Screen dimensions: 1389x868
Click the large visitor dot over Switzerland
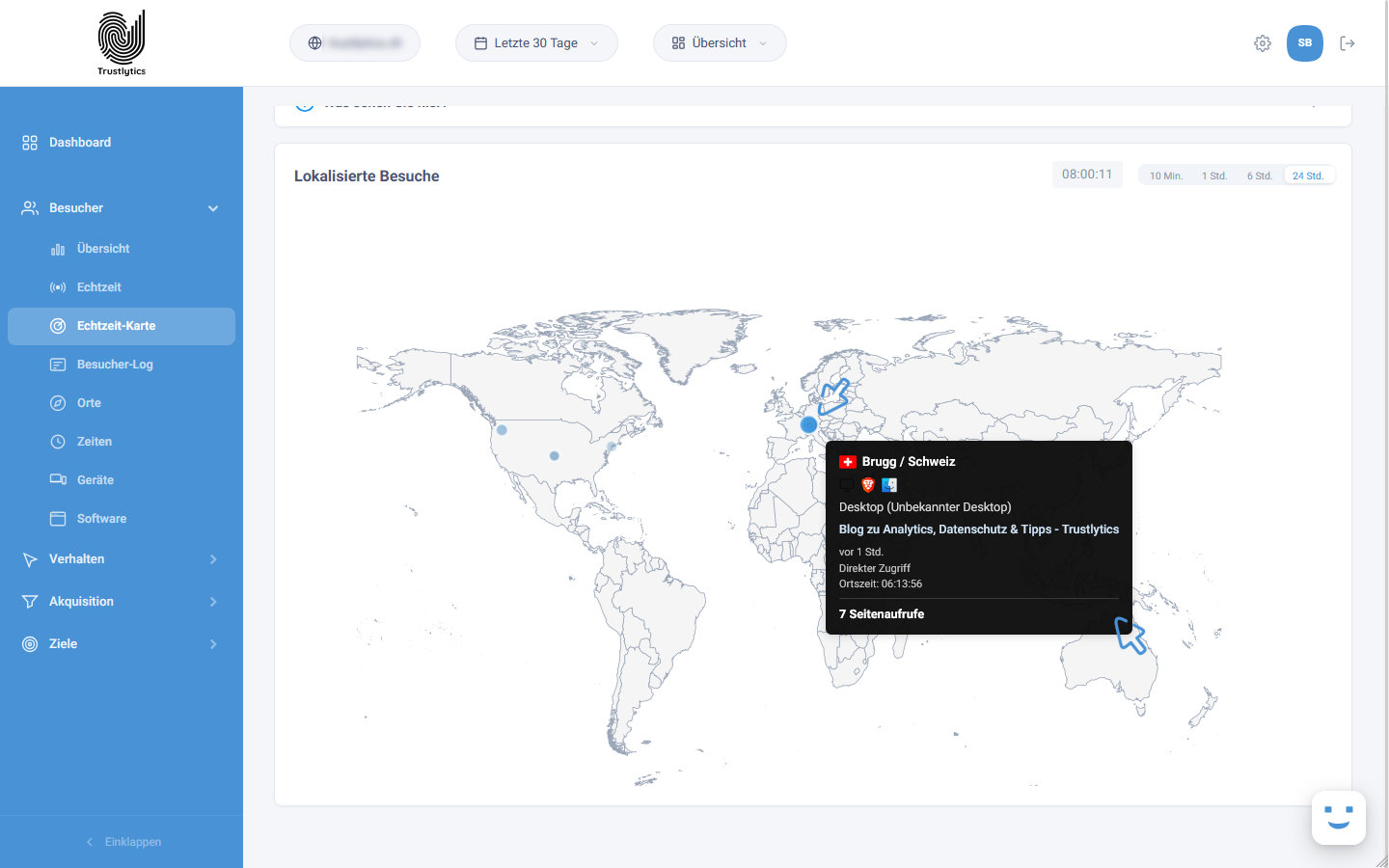point(808,424)
